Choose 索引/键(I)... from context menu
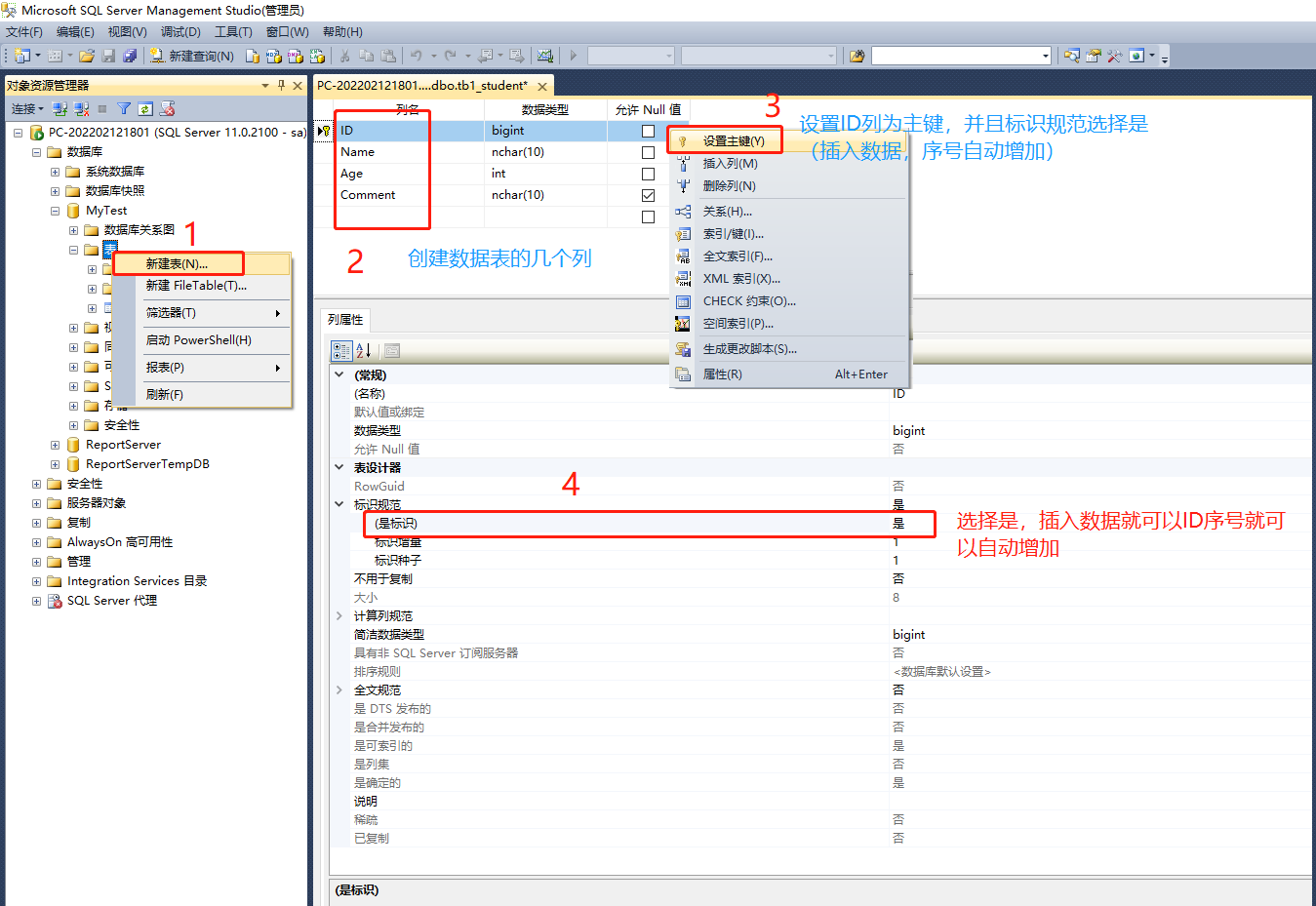This screenshot has height=906, width=1316. point(788,233)
